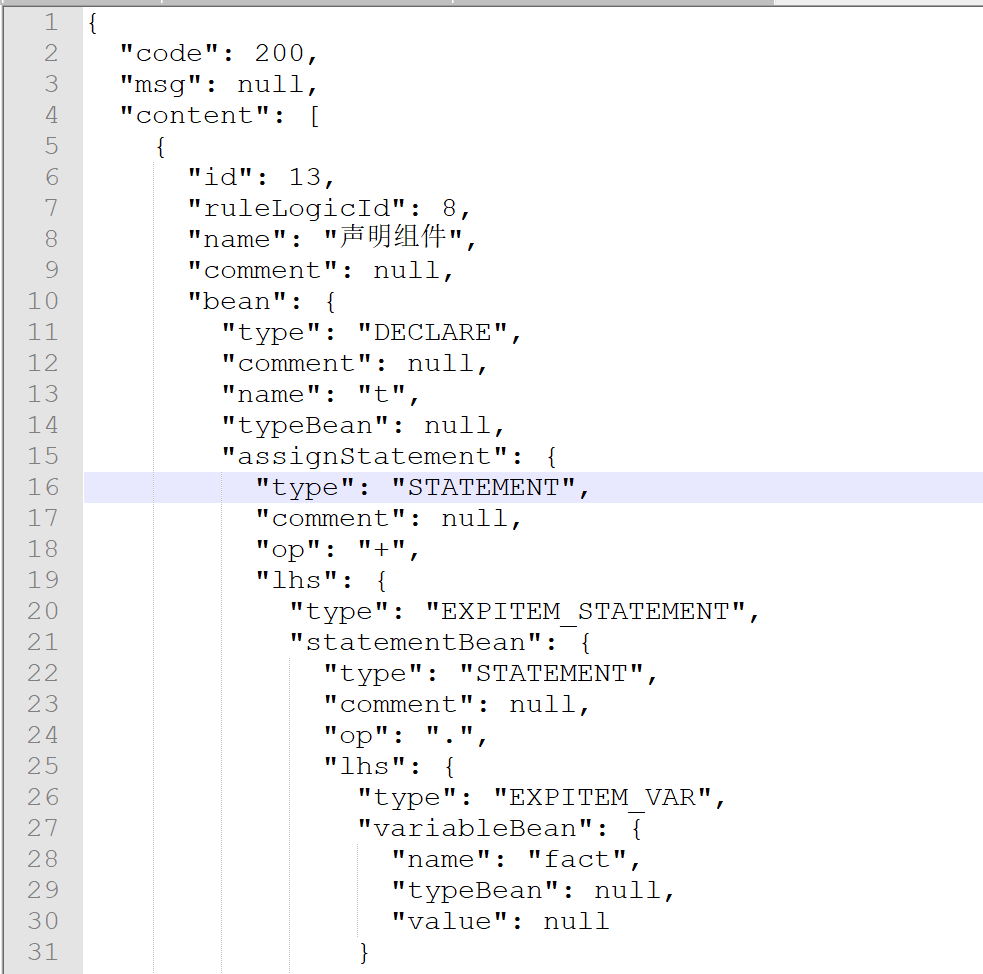Click the value 13 on line 6
Viewport: 983px width, 974px height.
305,177
